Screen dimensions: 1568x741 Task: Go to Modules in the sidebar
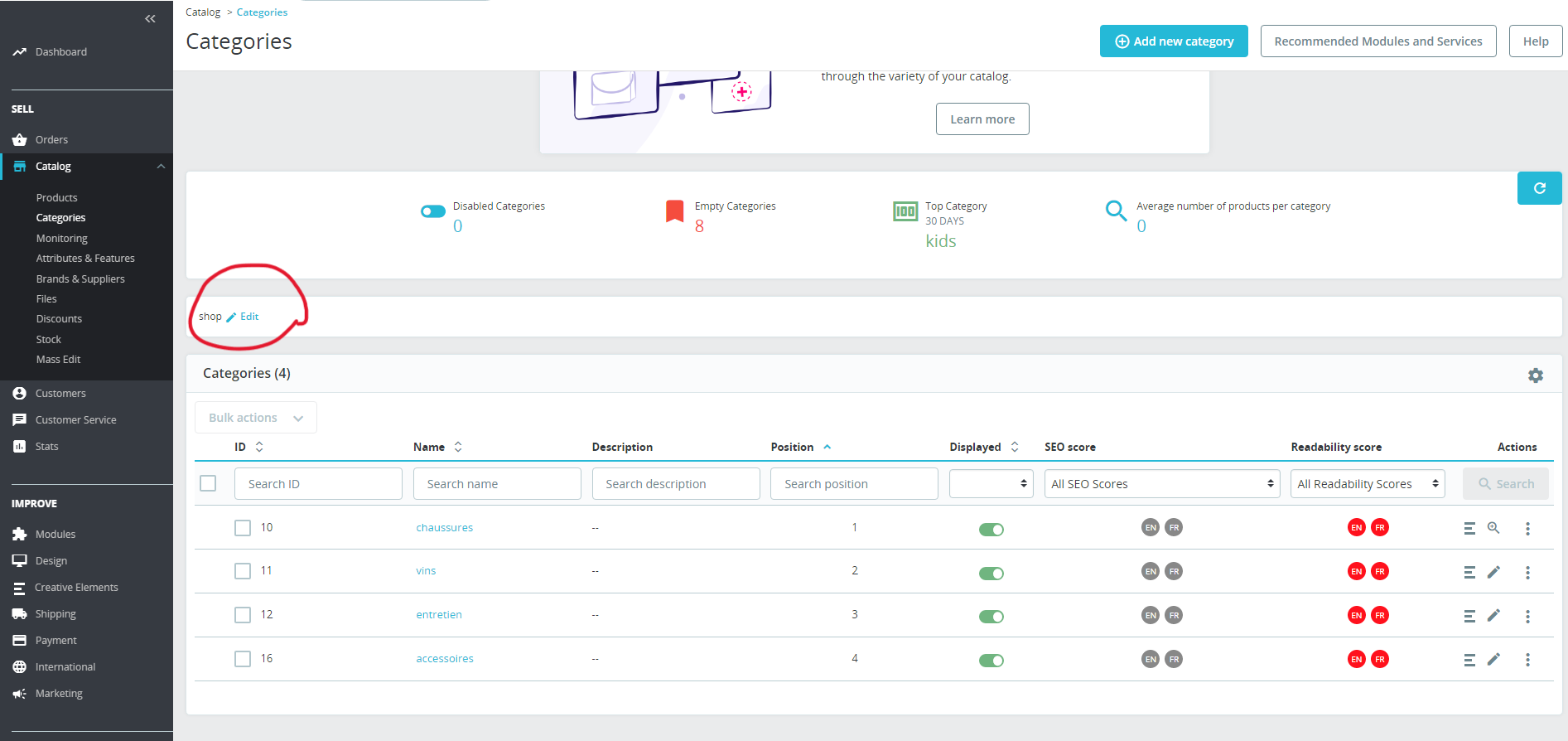[x=55, y=535]
